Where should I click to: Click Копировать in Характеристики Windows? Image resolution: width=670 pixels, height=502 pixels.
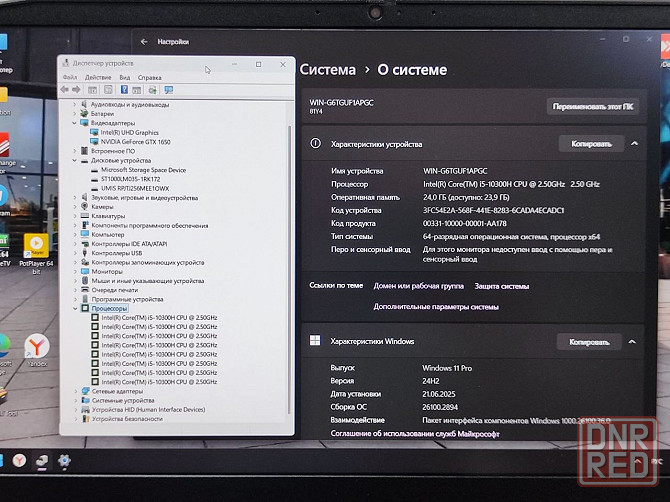(x=589, y=342)
